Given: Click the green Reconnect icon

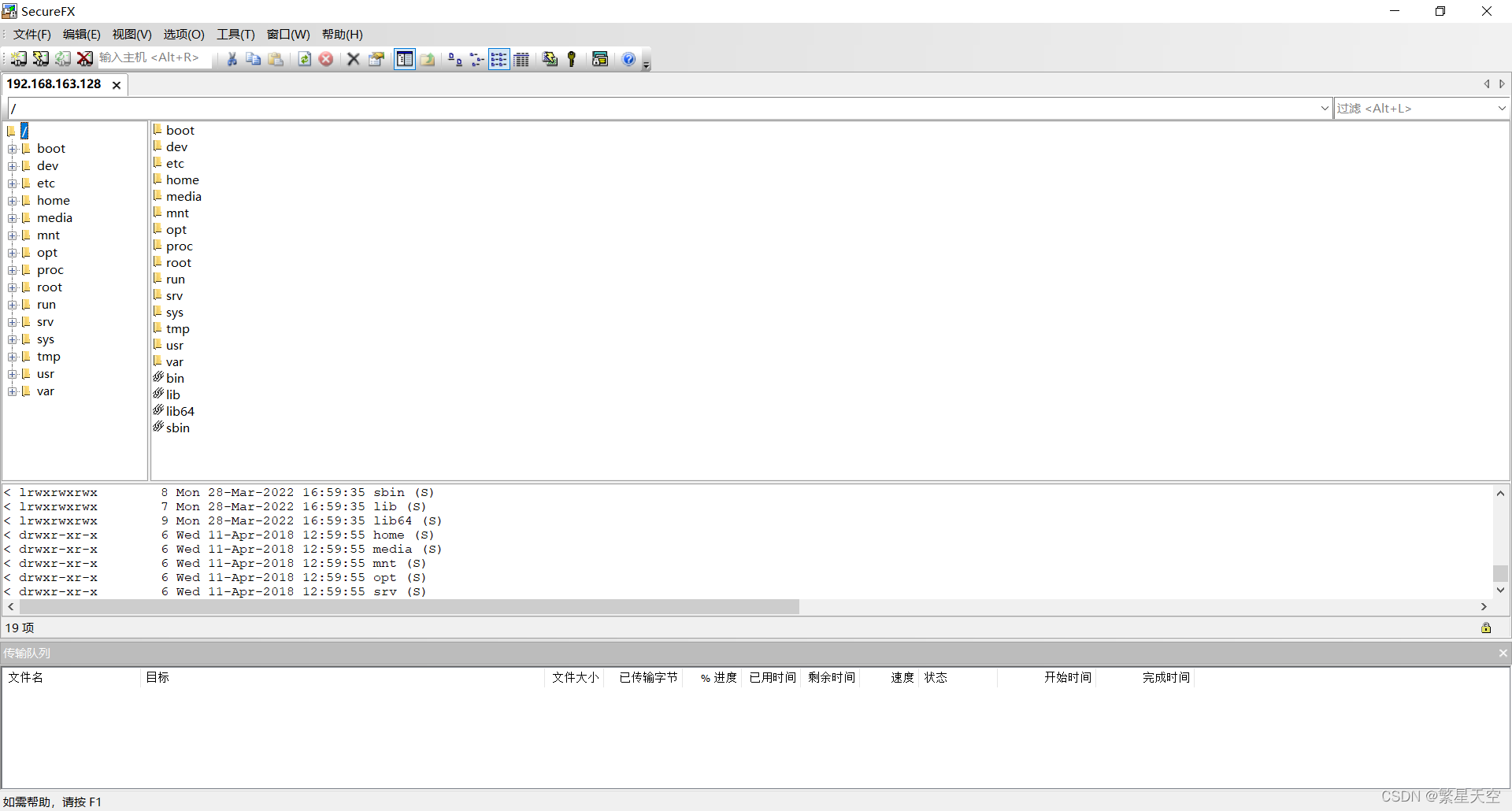Looking at the screenshot, I should (x=62, y=59).
